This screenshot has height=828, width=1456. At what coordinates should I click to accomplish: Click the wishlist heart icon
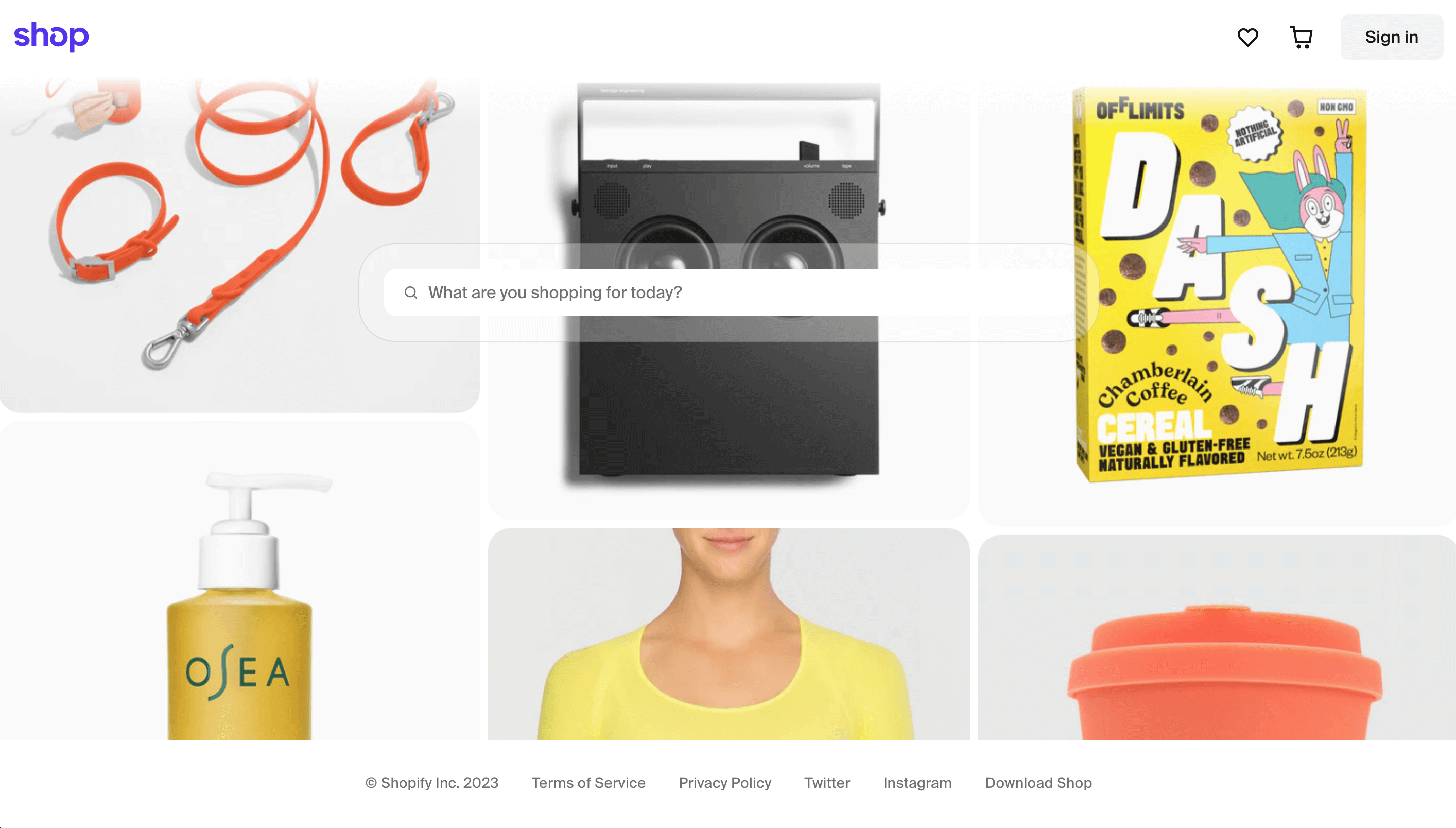click(x=1248, y=37)
